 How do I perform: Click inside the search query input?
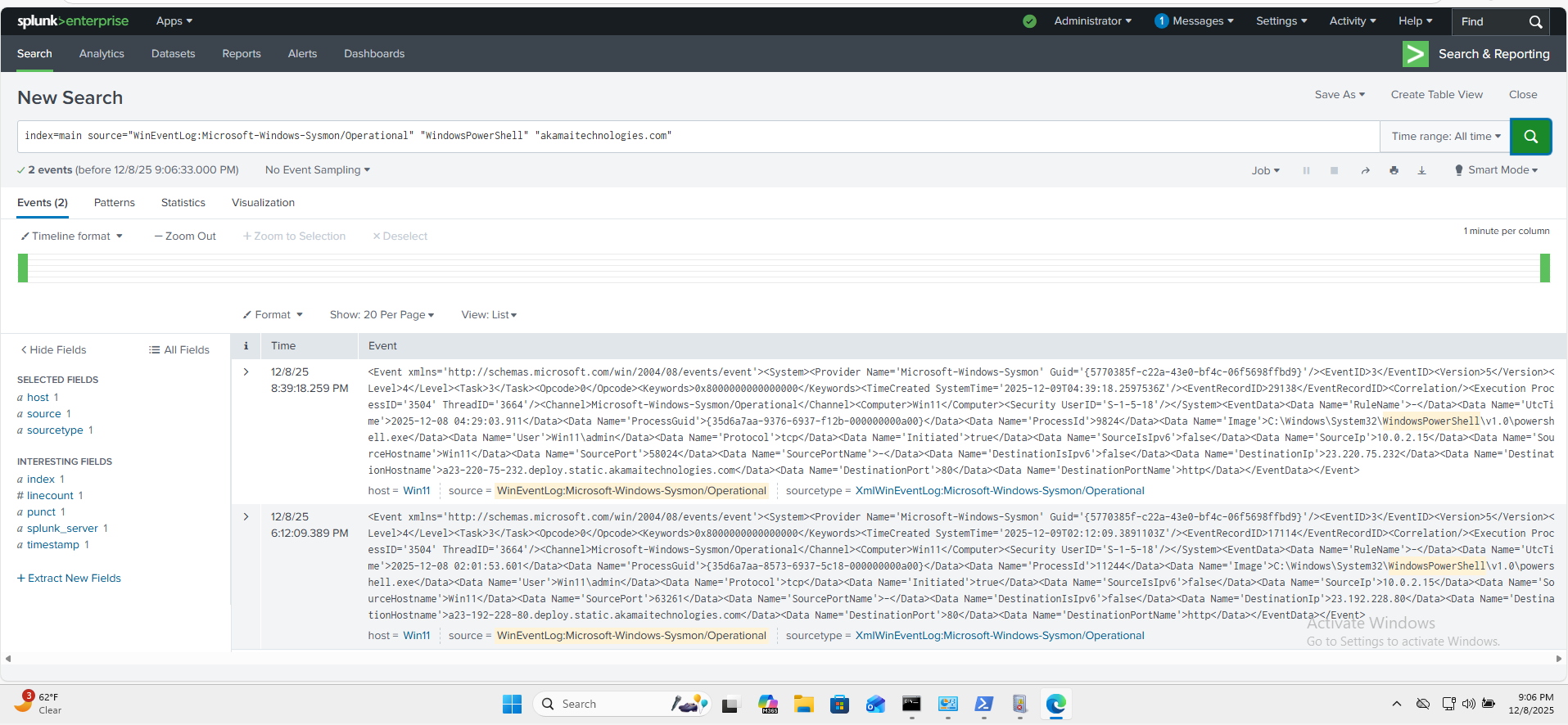[698, 137]
